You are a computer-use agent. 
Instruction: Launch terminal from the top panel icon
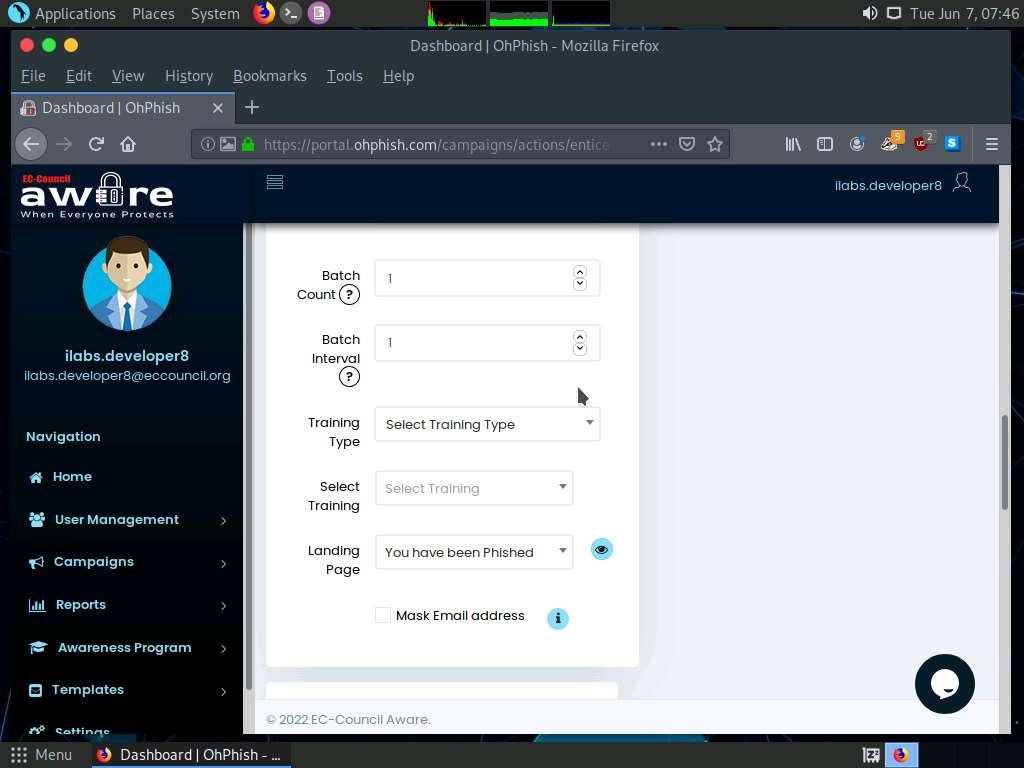click(291, 13)
